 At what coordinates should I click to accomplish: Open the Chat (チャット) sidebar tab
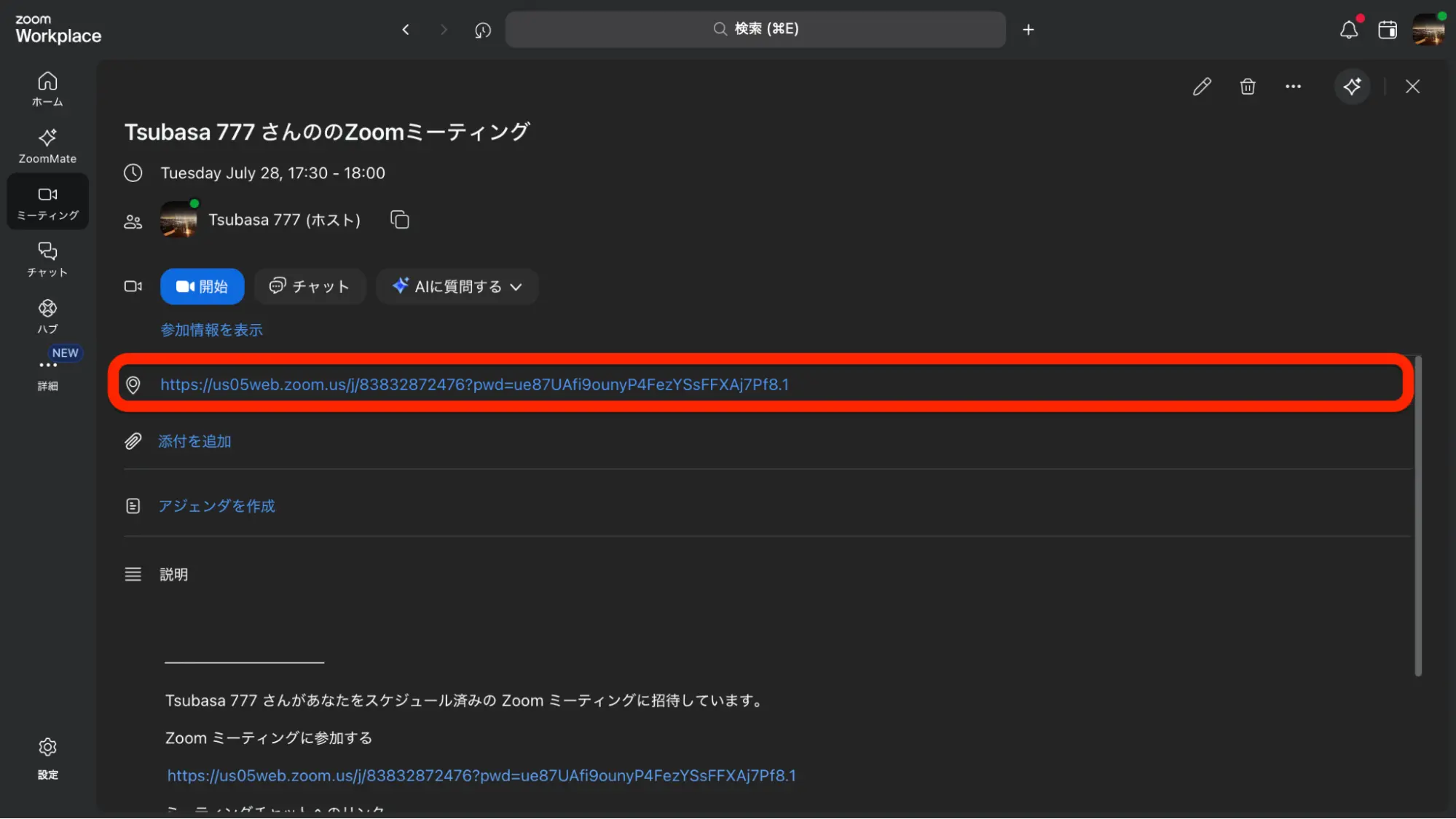[47, 259]
